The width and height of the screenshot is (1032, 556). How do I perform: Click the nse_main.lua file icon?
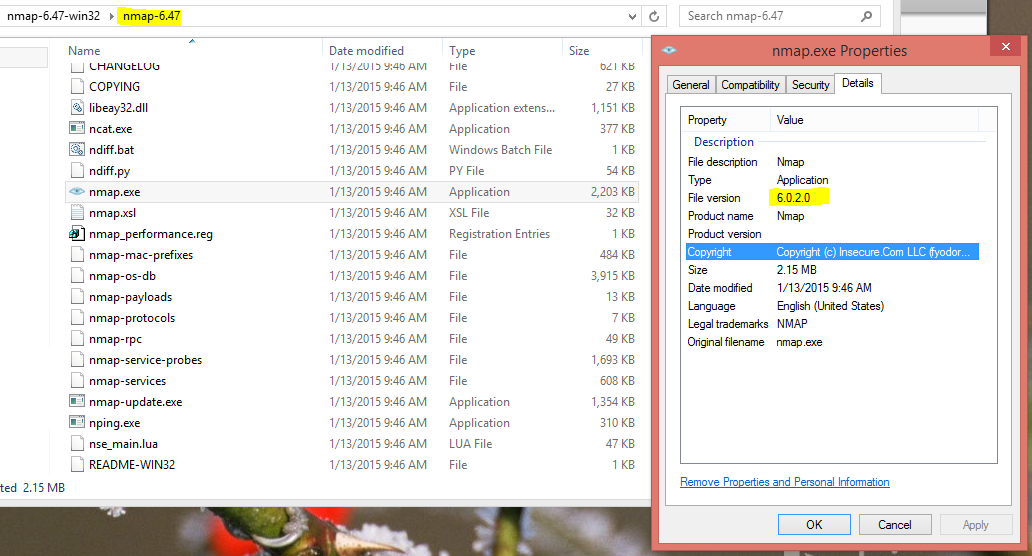click(x=77, y=444)
